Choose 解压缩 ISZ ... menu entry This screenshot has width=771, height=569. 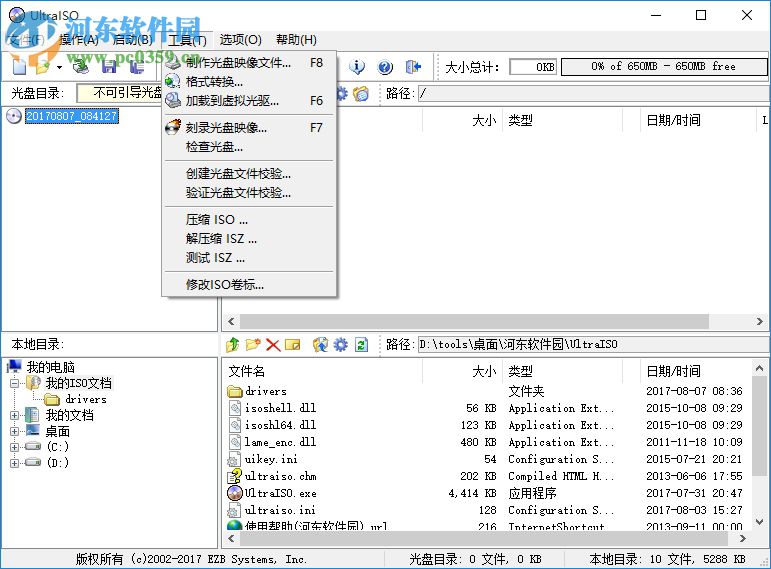click(x=249, y=239)
